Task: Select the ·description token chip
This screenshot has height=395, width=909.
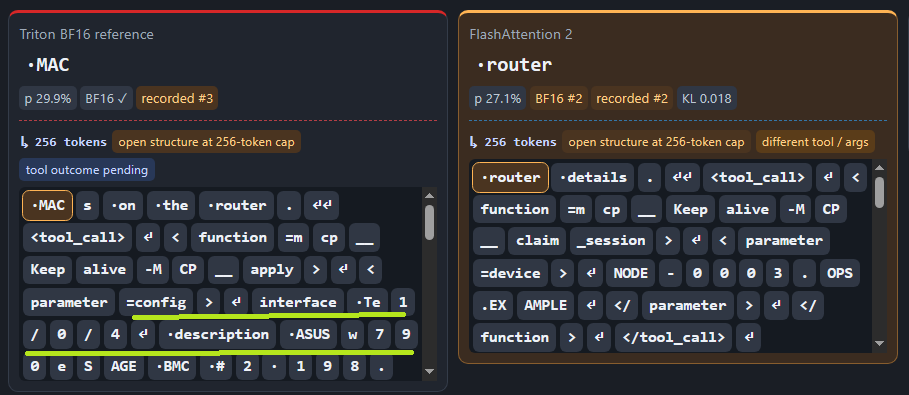Action: pyautogui.click(x=217, y=335)
